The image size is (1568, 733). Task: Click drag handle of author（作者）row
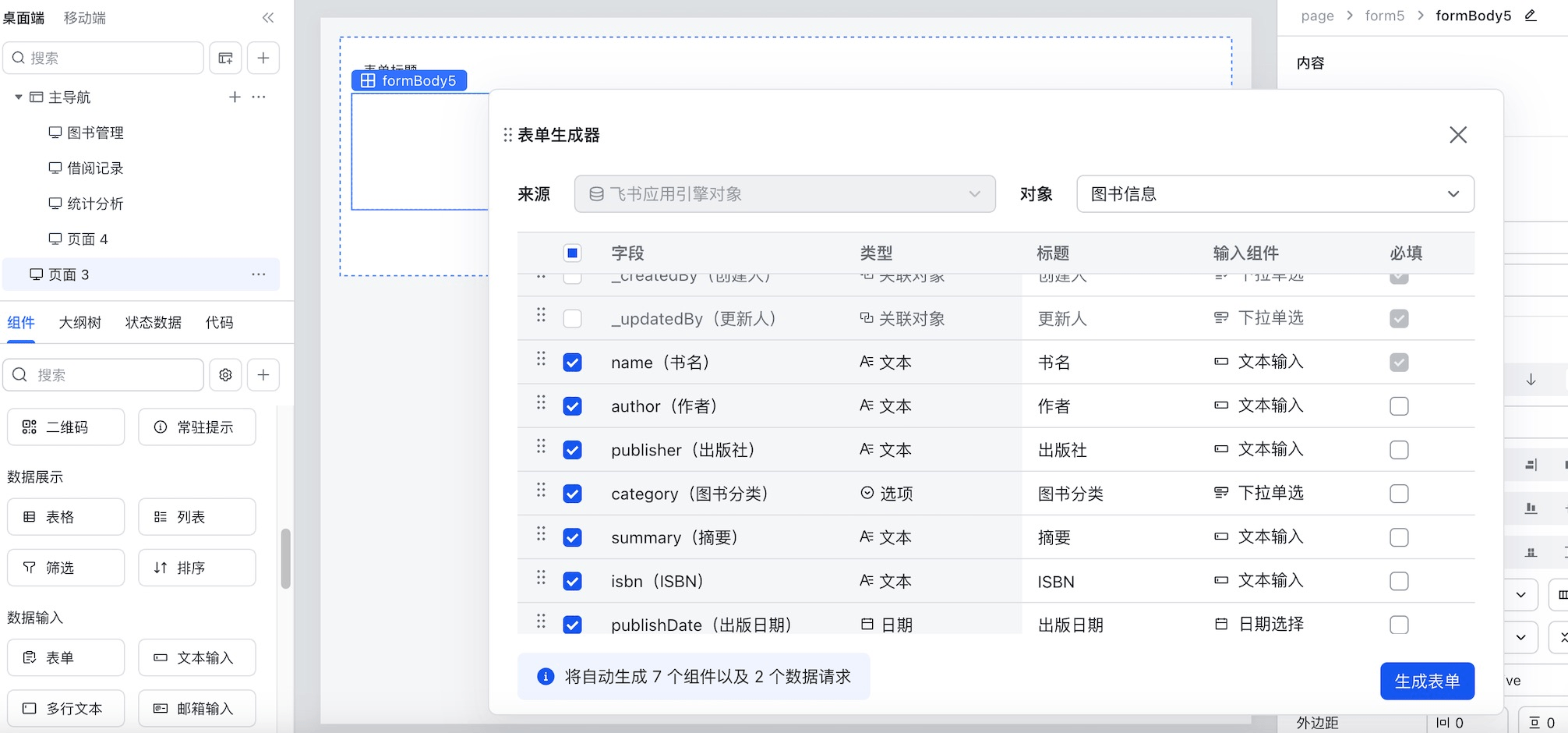pyautogui.click(x=541, y=402)
